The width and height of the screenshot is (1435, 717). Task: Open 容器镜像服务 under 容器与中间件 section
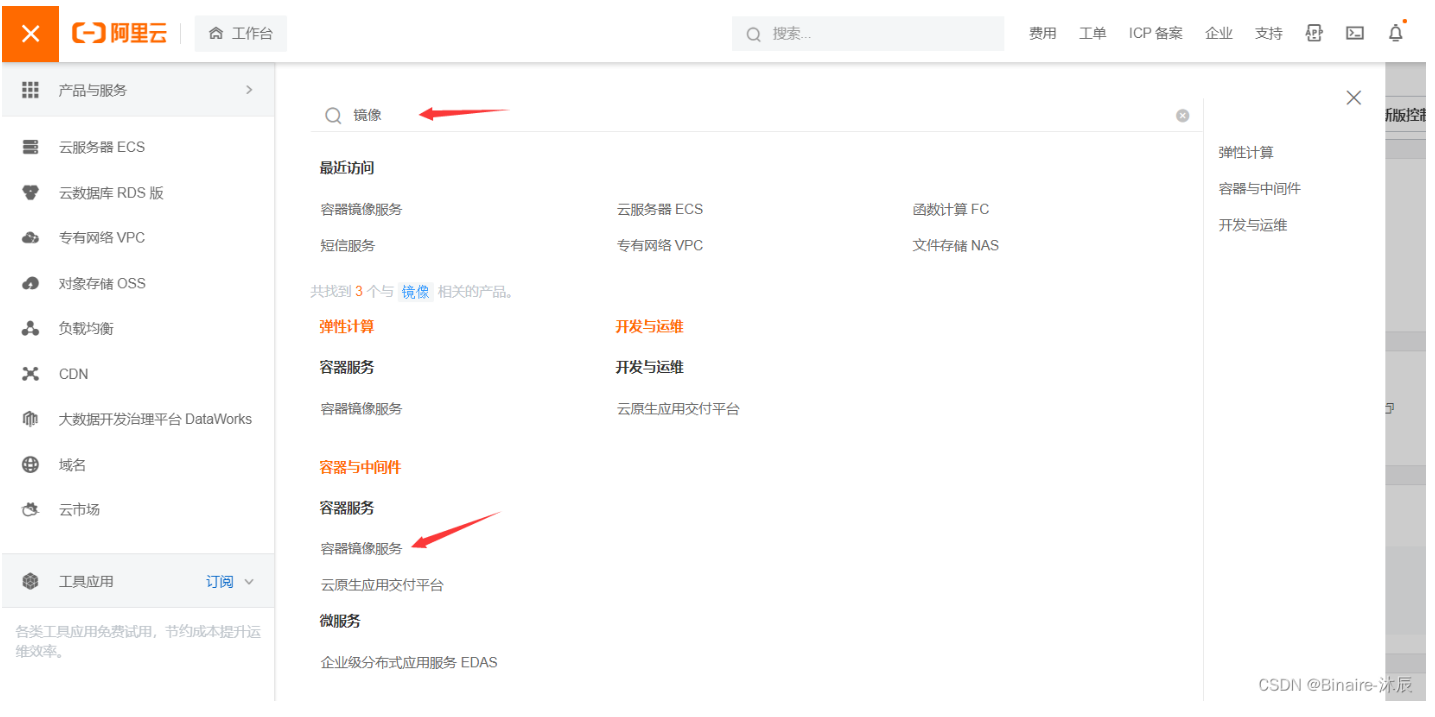tap(361, 548)
